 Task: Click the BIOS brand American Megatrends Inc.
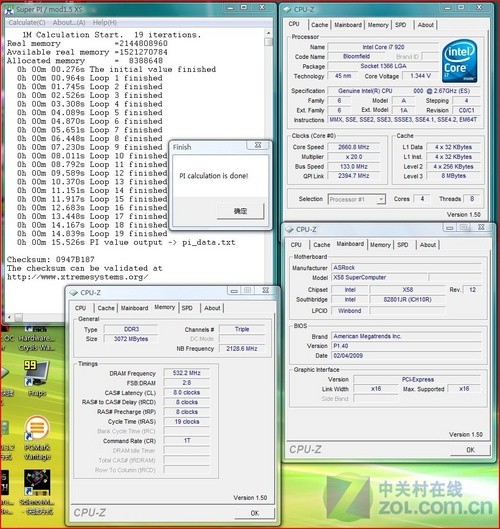(406, 336)
